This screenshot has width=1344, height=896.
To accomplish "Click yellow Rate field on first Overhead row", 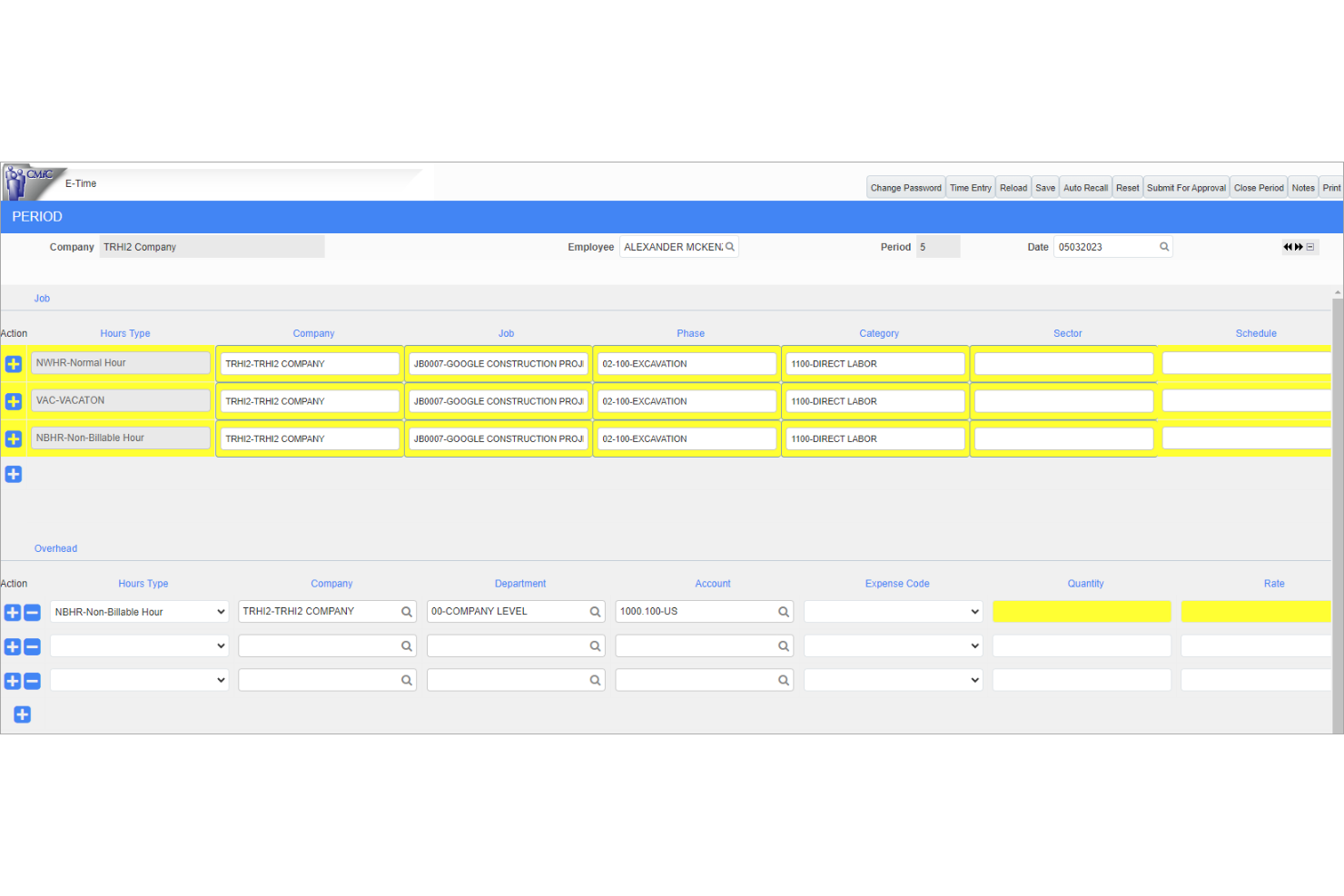I will click(x=1256, y=612).
